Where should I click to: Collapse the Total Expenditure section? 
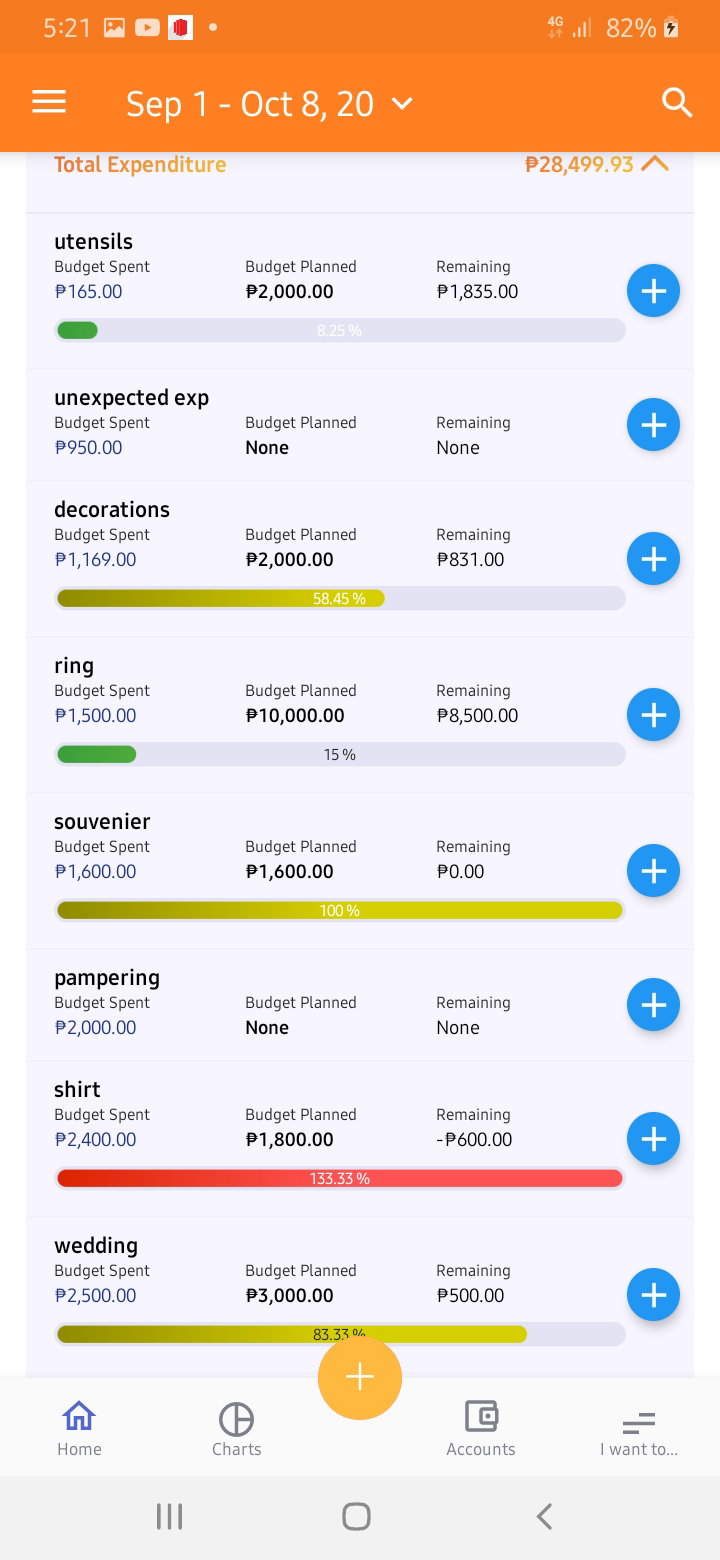[655, 163]
